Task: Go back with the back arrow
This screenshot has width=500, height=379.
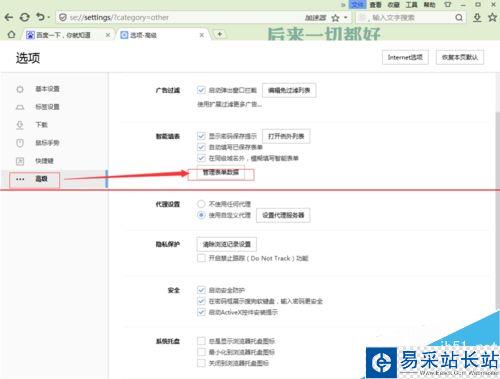Action: point(9,17)
